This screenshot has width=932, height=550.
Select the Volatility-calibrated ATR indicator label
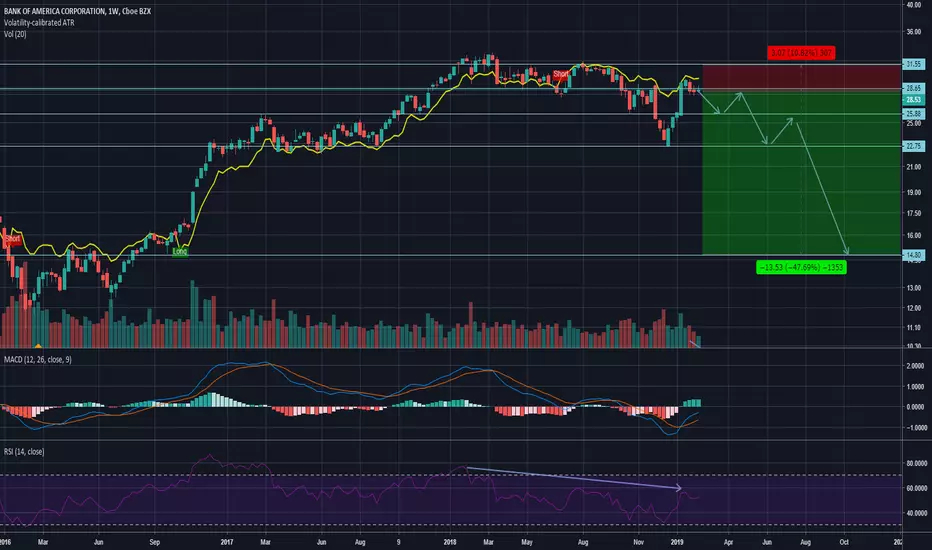coord(39,23)
